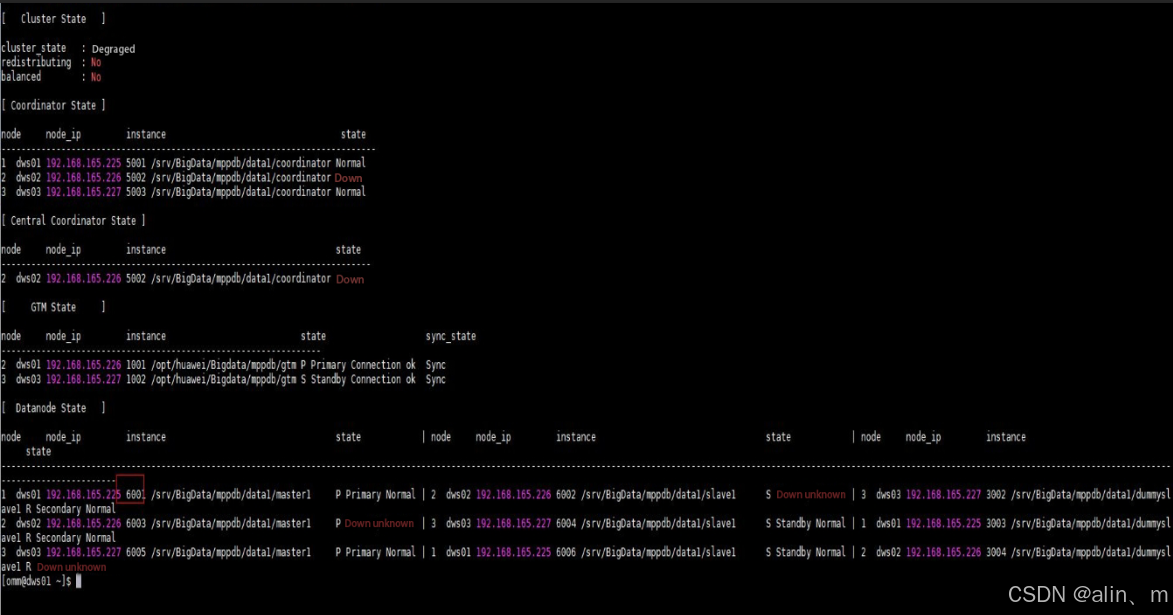
Task: Click the '[ GTM State ]' section header
Action: click(x=53, y=307)
